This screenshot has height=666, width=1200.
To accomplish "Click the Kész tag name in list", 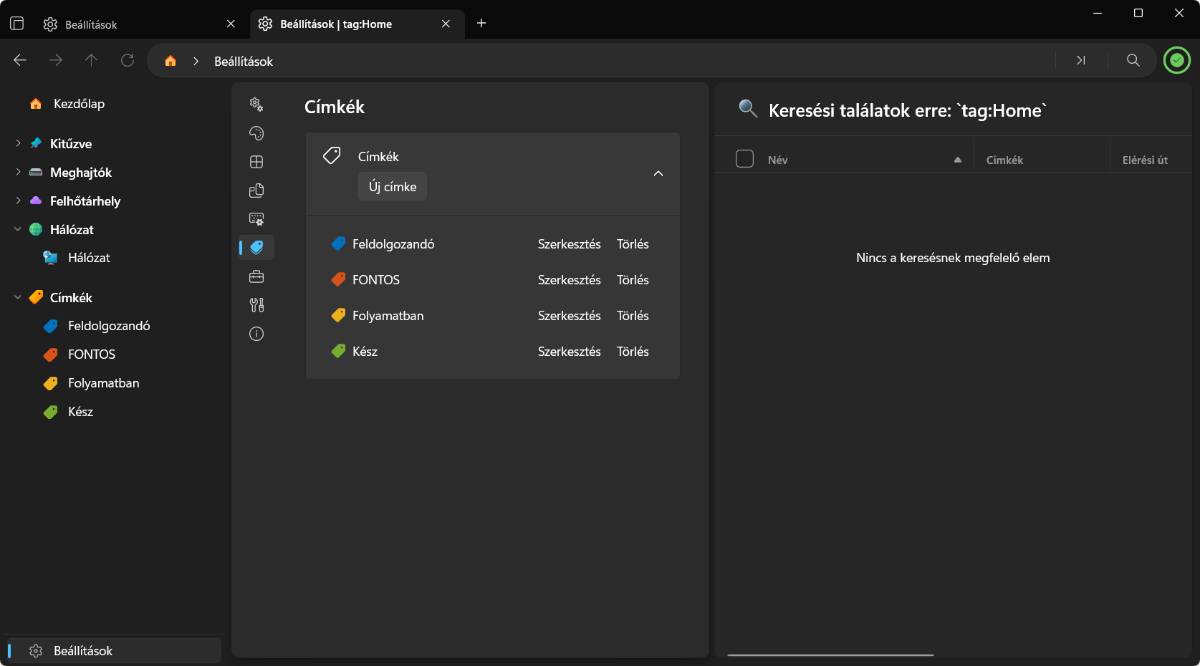I will tap(365, 352).
